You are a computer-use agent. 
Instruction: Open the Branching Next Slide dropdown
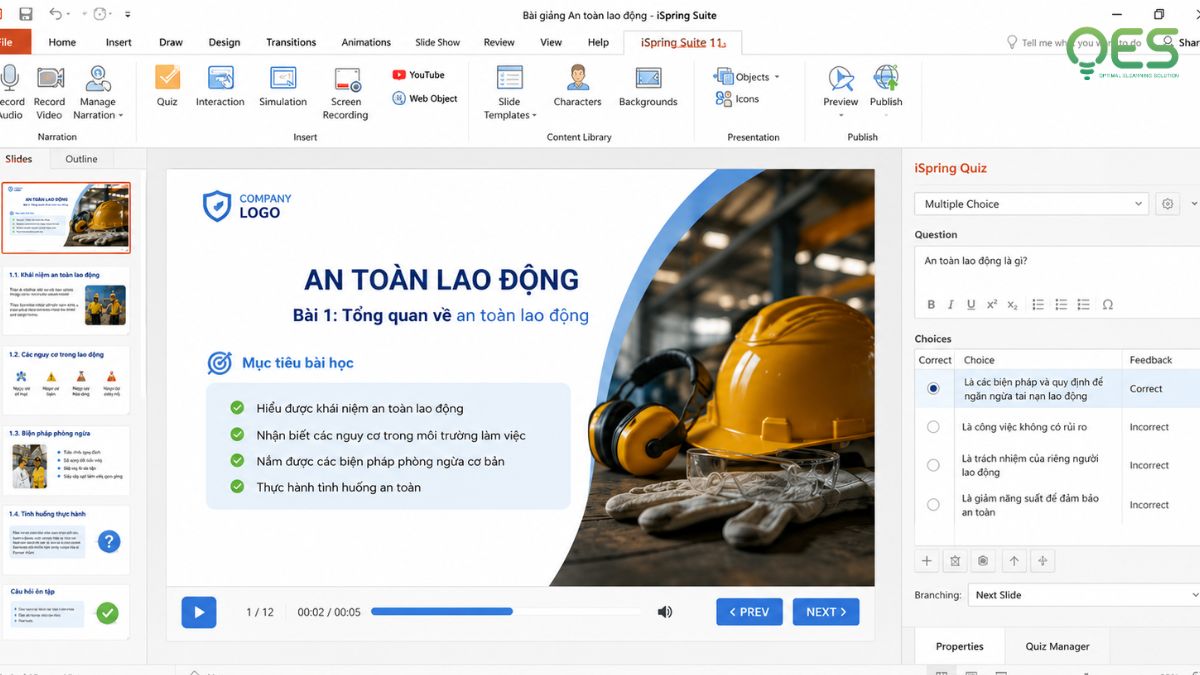click(x=1084, y=595)
